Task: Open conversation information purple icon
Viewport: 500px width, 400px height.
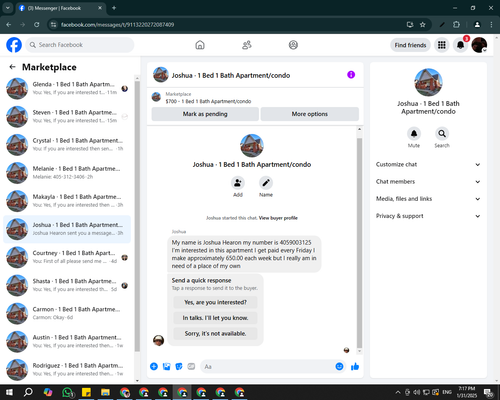Action: 351,75
